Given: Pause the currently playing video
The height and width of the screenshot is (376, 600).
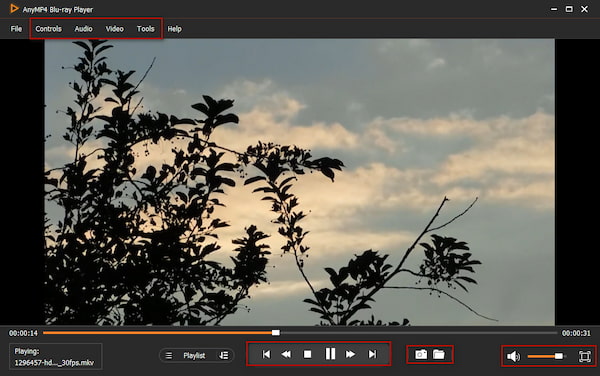Looking at the screenshot, I should tap(330, 354).
